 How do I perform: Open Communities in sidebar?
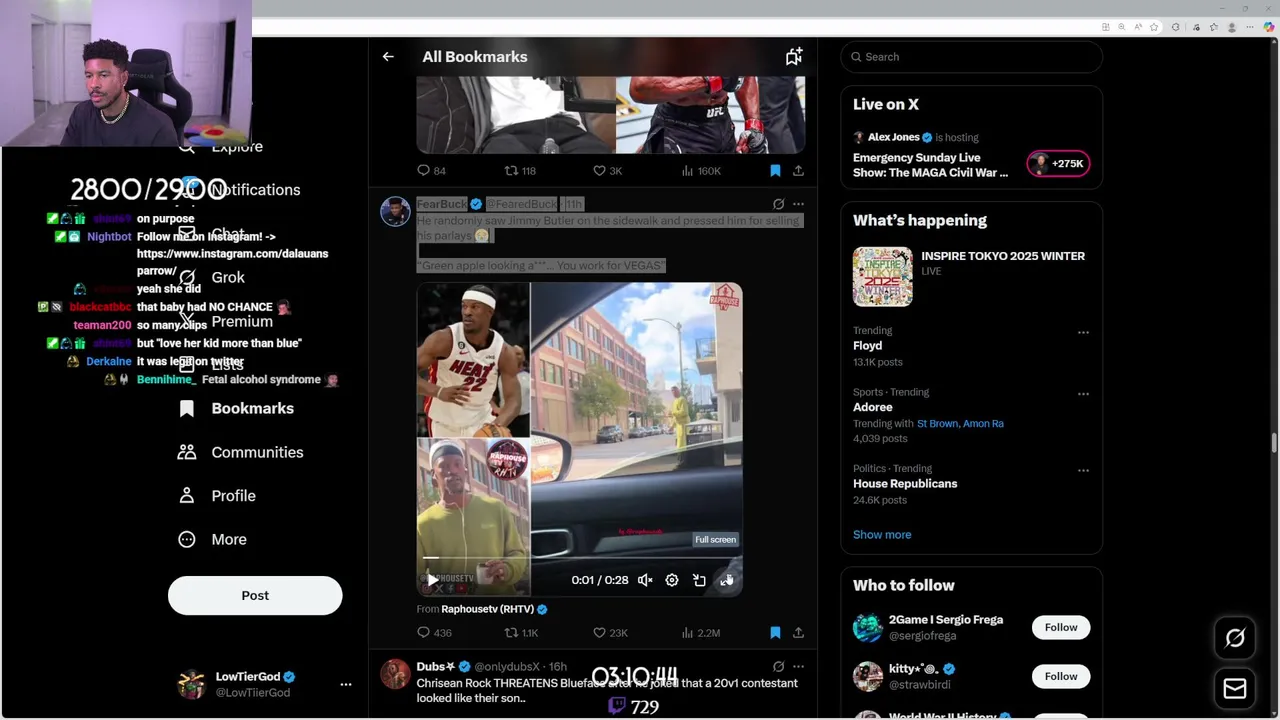[241, 452]
